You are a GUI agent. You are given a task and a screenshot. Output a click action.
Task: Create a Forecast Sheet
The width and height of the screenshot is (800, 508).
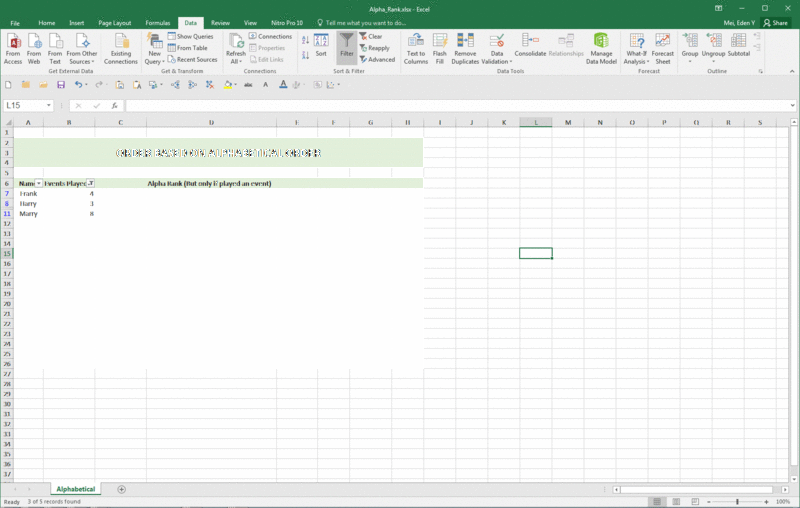(663, 49)
